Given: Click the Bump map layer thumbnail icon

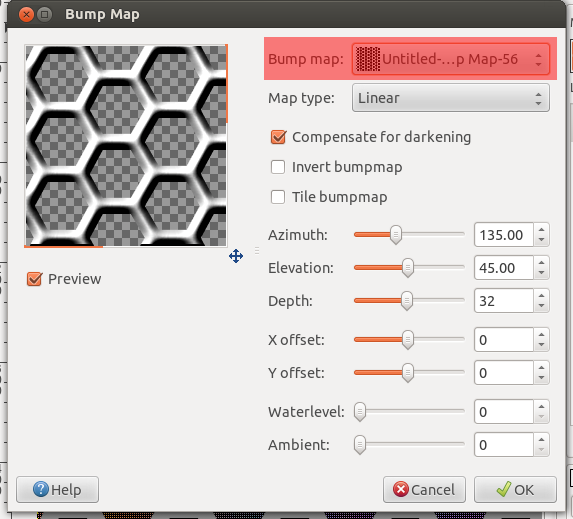Looking at the screenshot, I should [368, 59].
